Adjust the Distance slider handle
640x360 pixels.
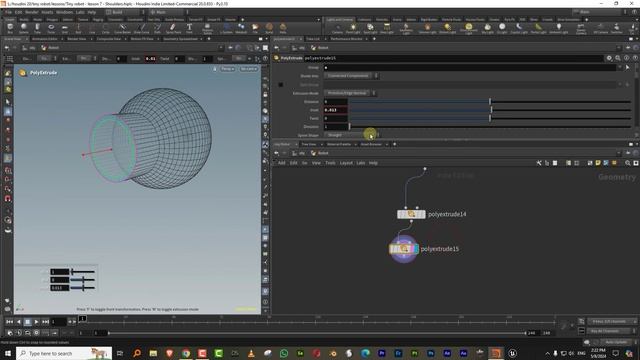click(x=490, y=101)
